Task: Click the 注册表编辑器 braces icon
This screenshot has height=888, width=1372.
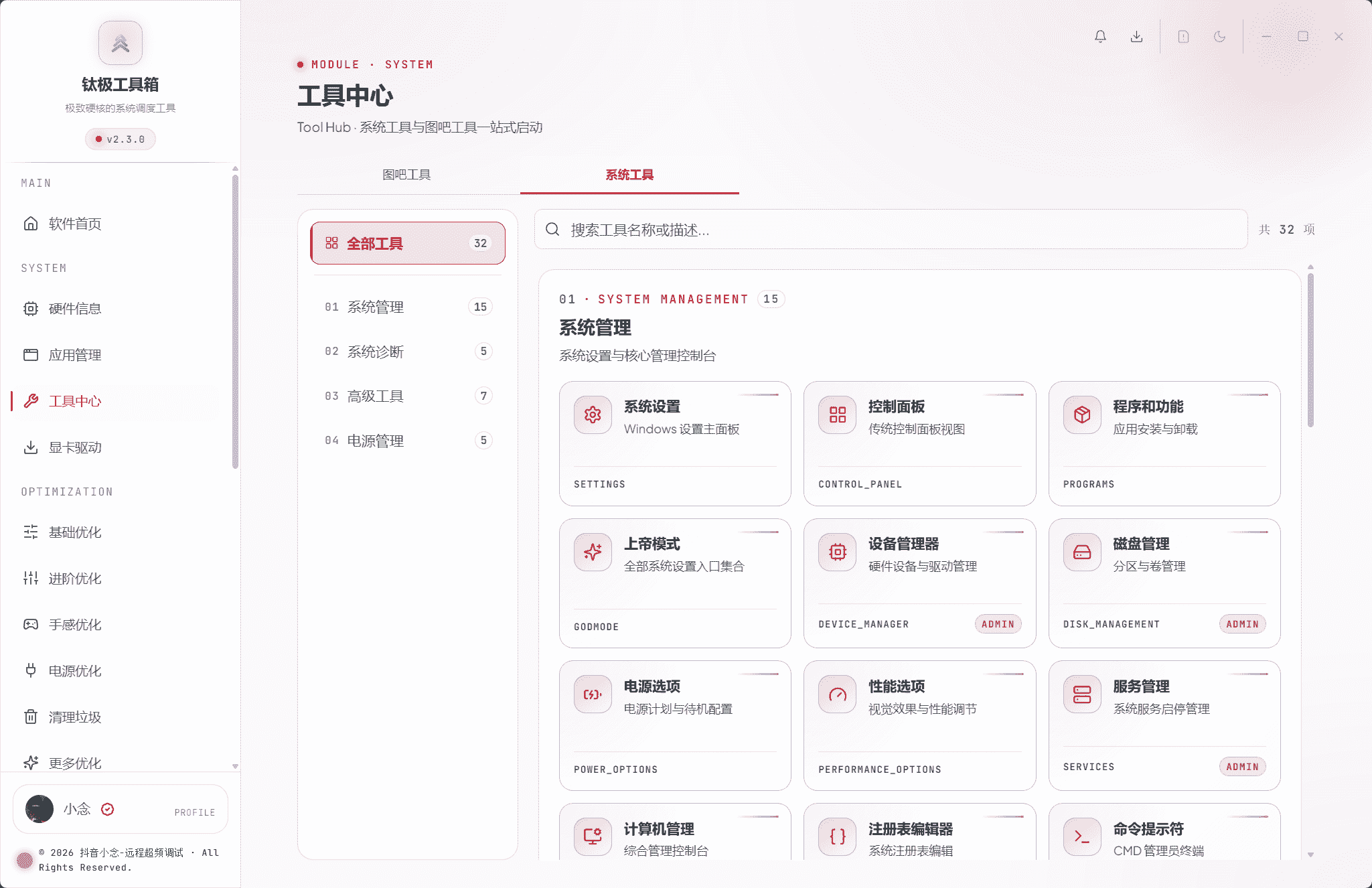Action: pyautogui.click(x=837, y=836)
